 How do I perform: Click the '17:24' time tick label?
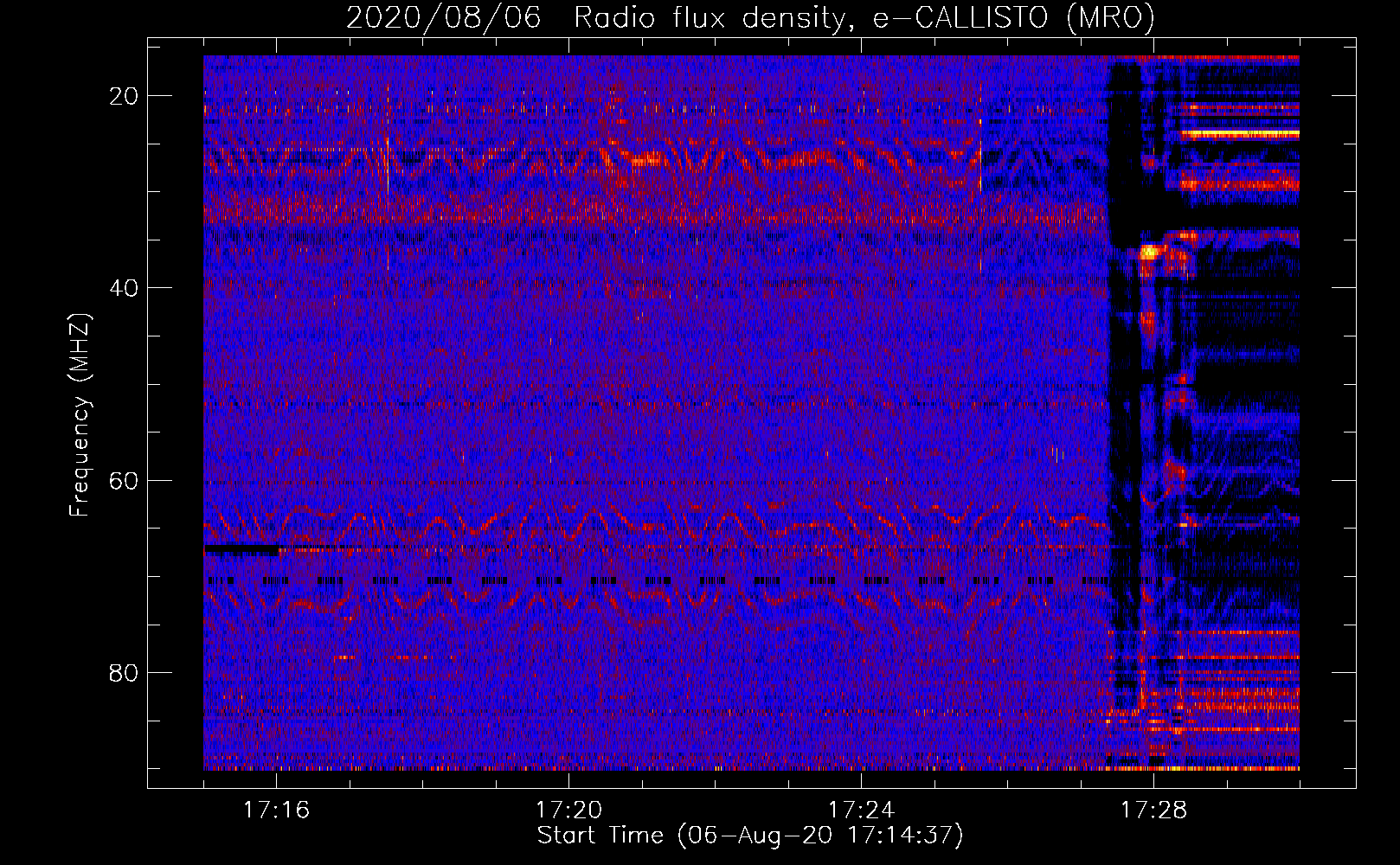[862, 811]
